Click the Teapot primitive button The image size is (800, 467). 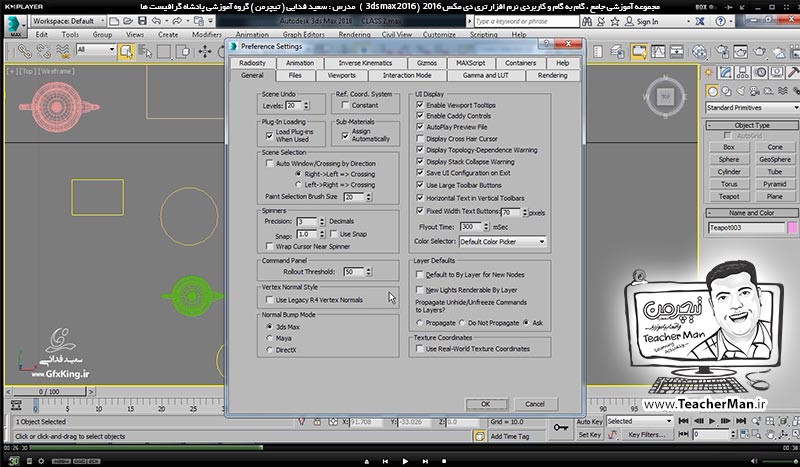729,196
